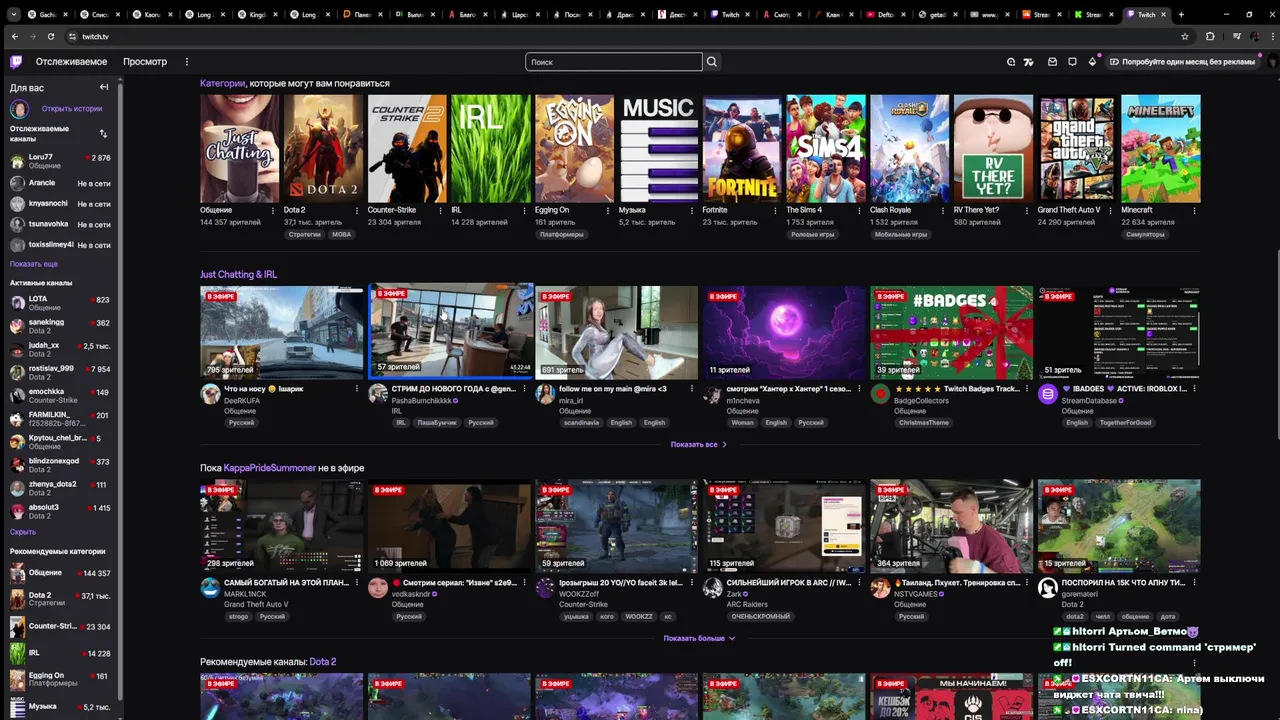Open Egging On in recommended categories sidebar
The width and height of the screenshot is (1280, 720).
click(x=60, y=679)
